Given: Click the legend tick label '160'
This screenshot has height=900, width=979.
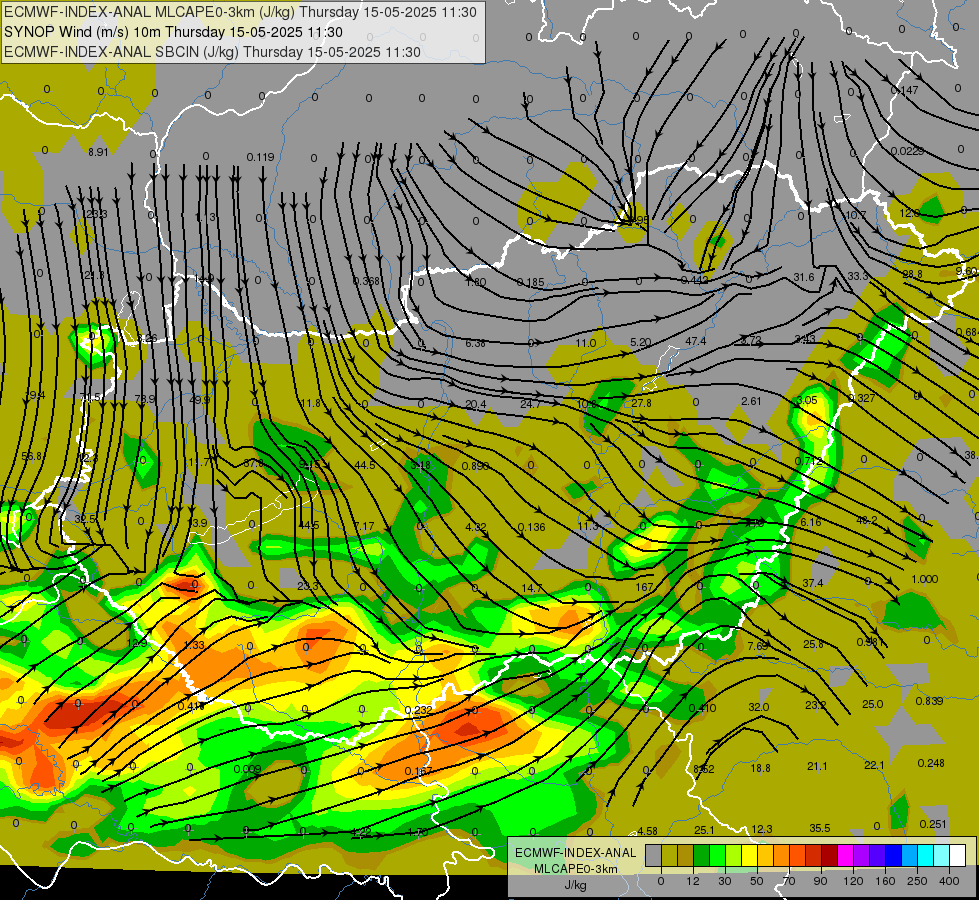Looking at the screenshot, I should click(885, 881).
